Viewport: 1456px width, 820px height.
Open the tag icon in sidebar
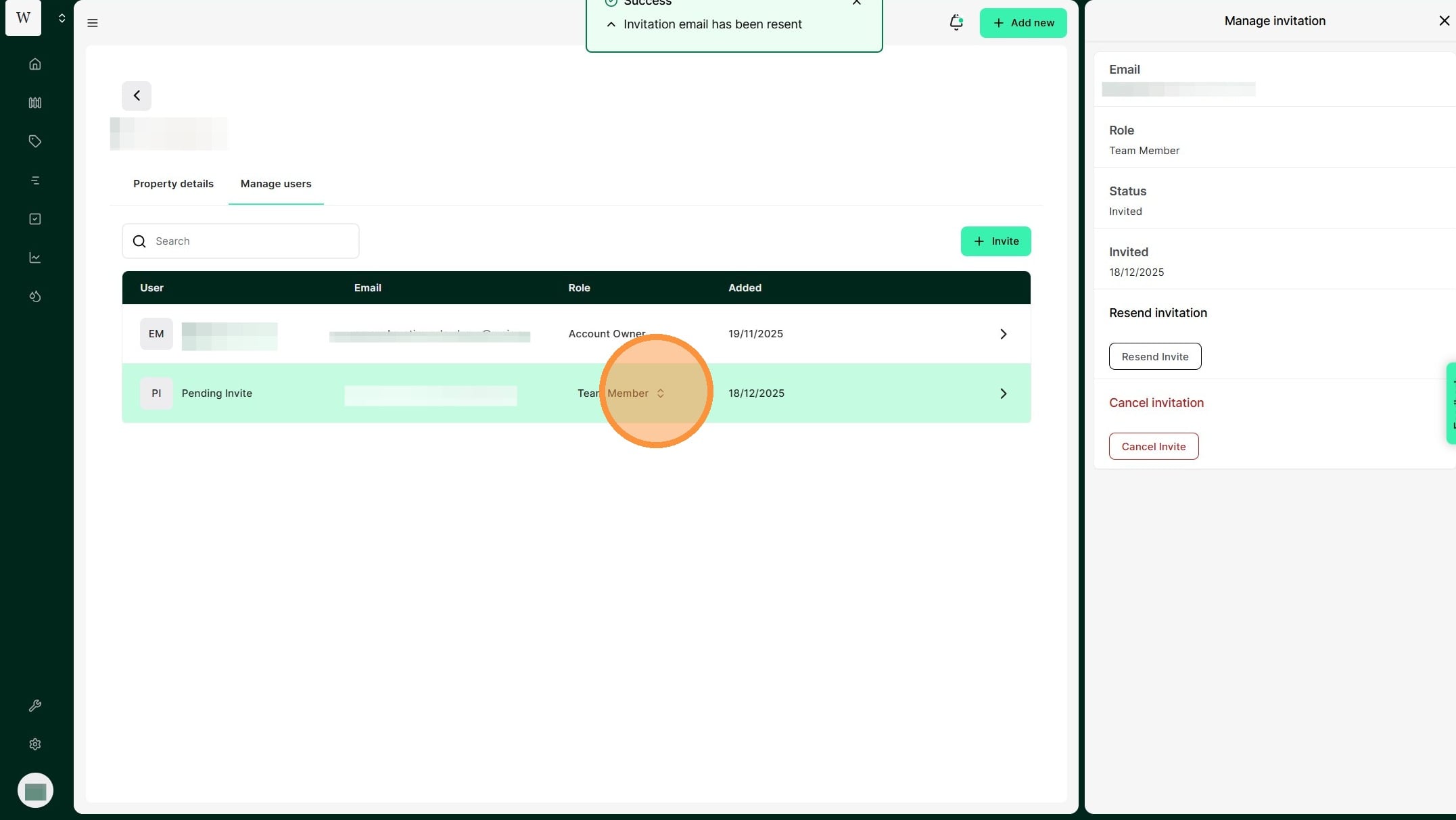pos(35,141)
